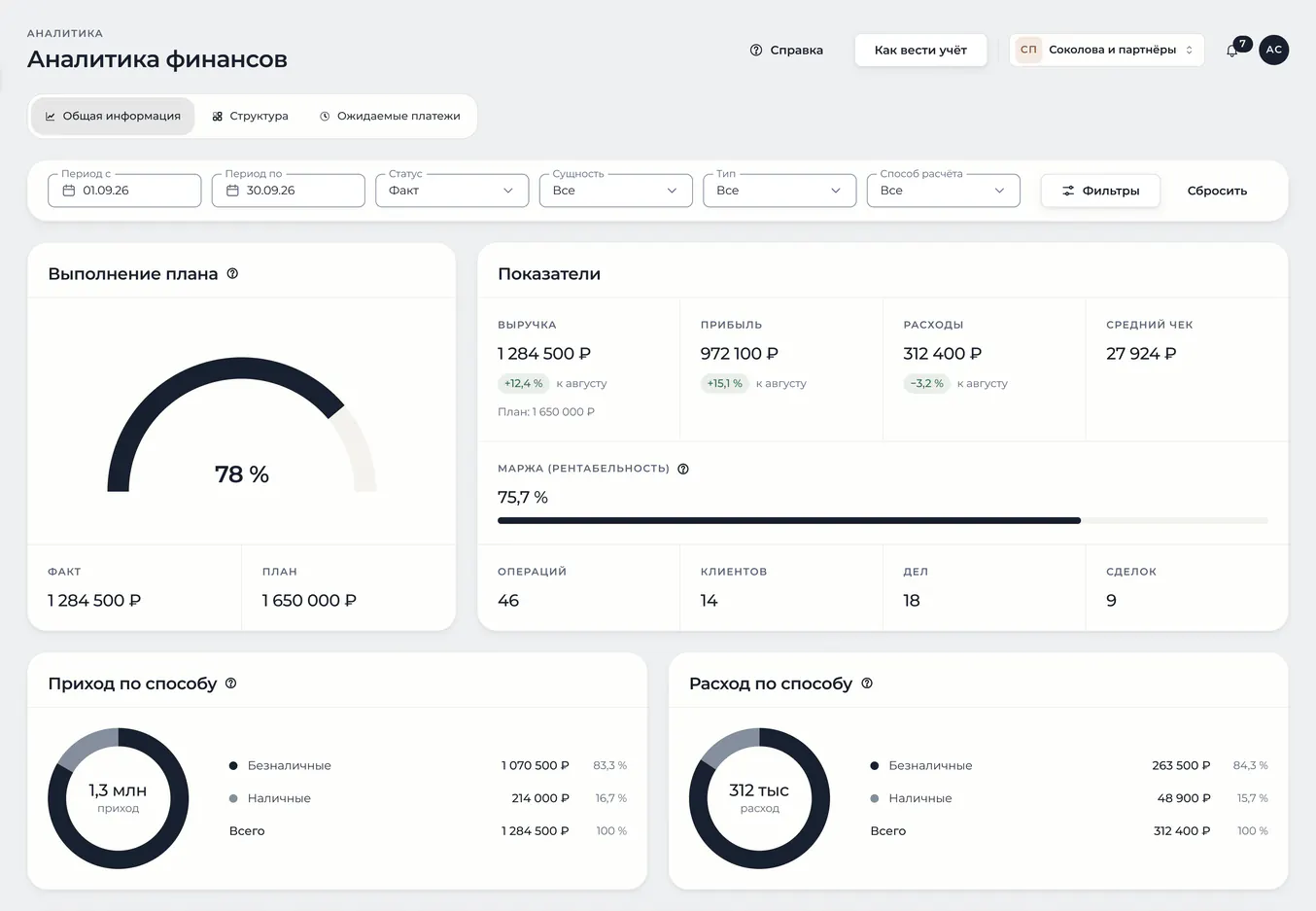Open the Справка help link
The width and height of the screenshot is (1316, 911).
pos(786,50)
